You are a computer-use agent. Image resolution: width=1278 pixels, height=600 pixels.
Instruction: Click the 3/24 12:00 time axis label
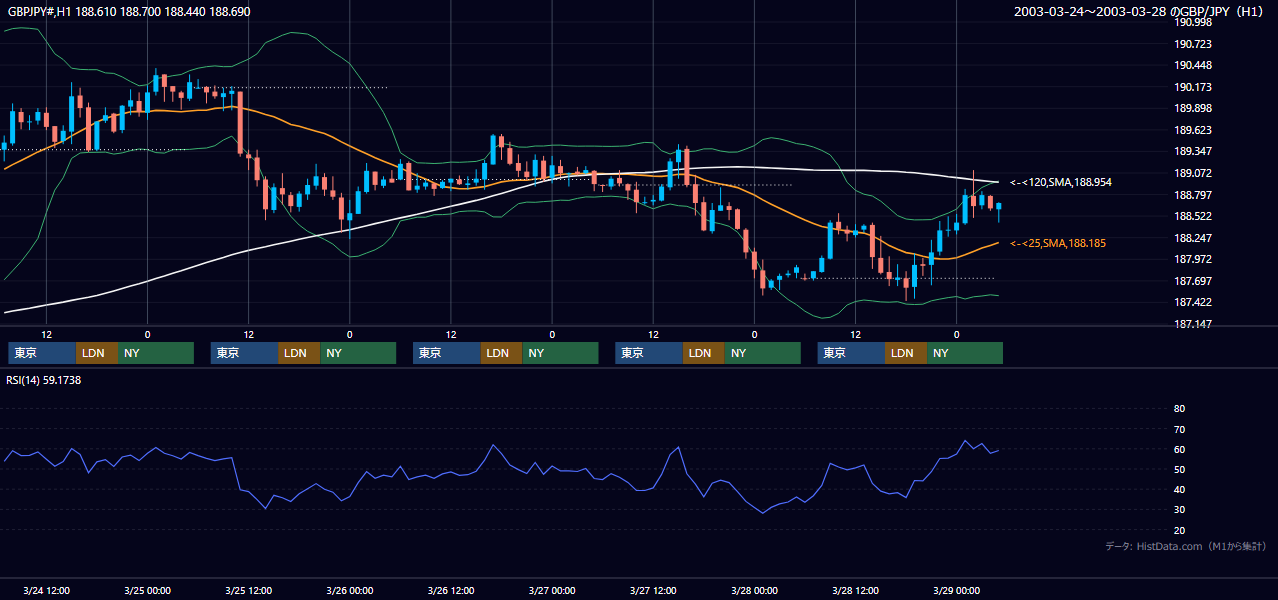tap(46, 590)
